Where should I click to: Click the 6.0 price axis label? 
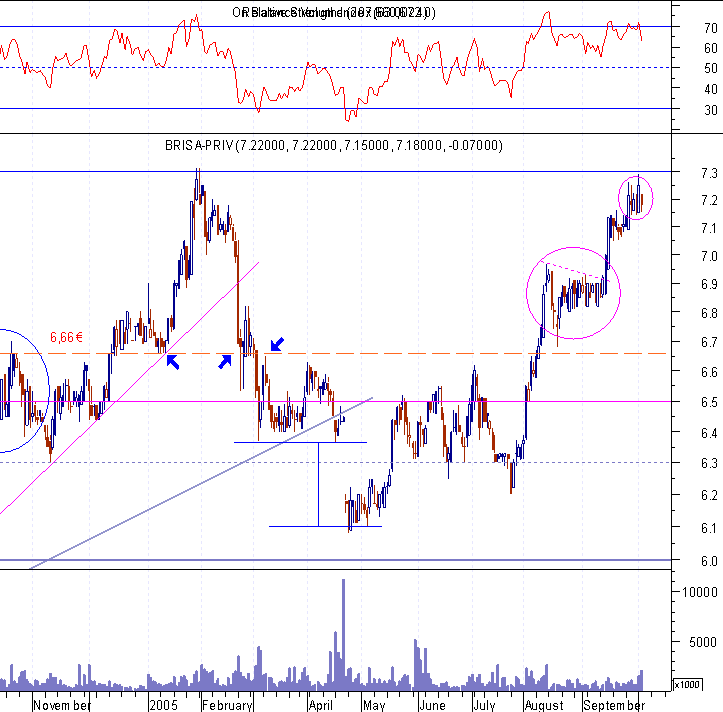click(709, 561)
